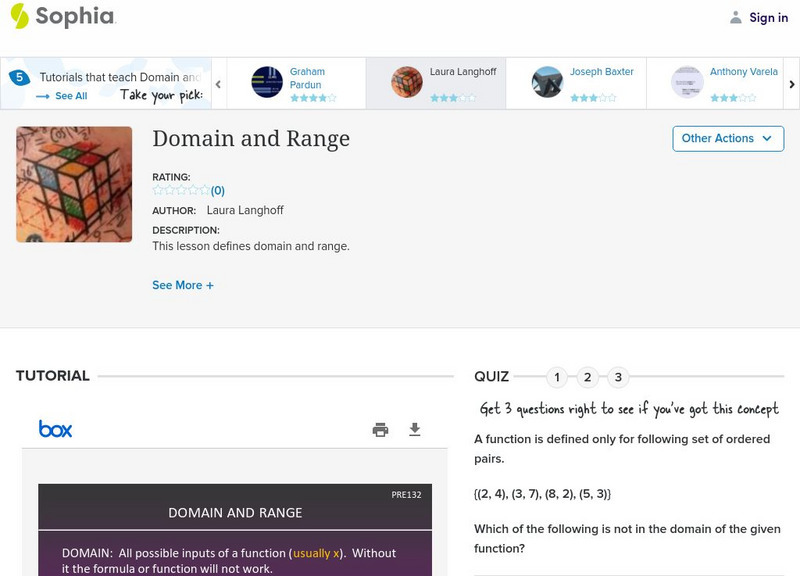Go to quiz question 1
The width and height of the screenshot is (800, 576).
(557, 377)
